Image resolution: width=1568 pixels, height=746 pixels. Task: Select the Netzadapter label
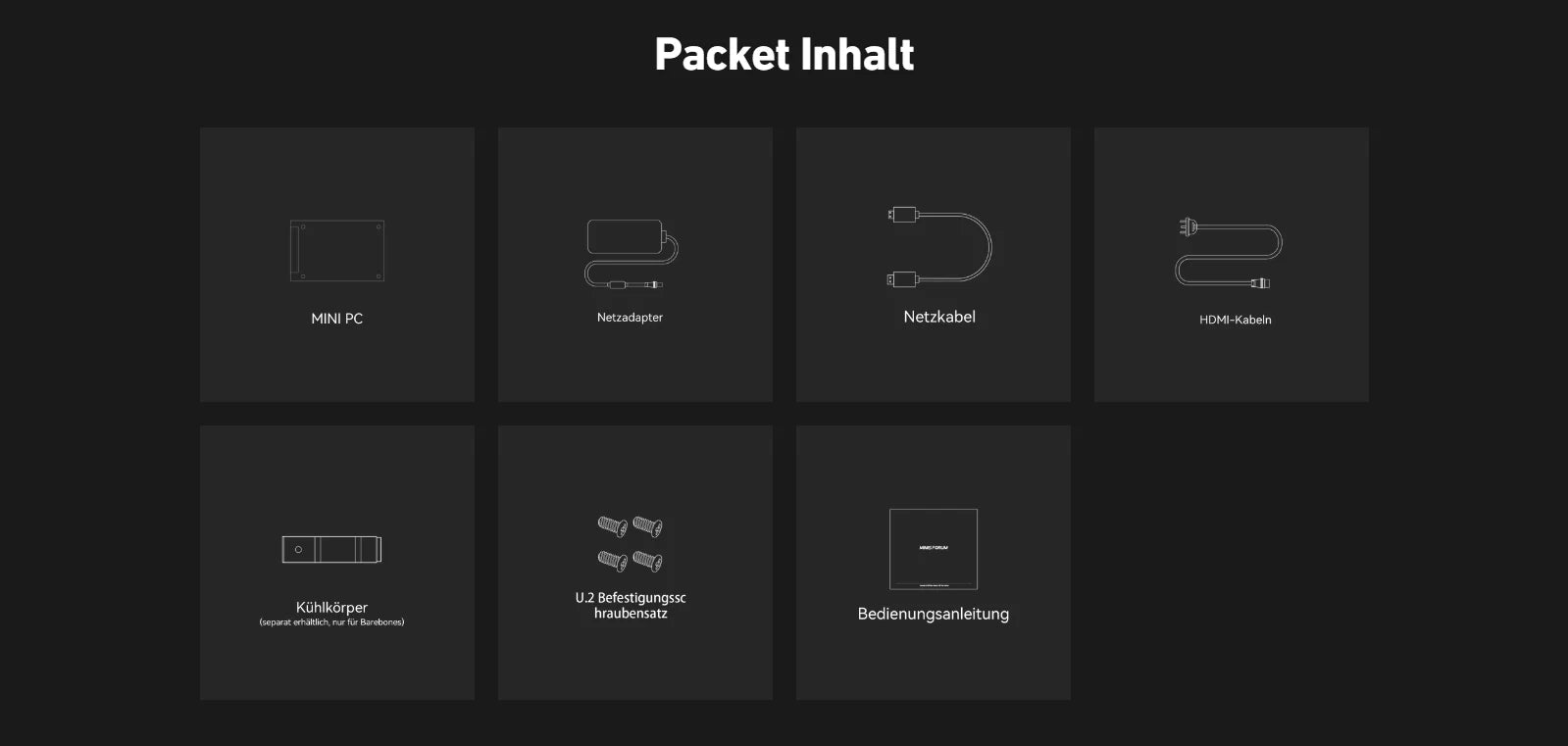point(630,318)
